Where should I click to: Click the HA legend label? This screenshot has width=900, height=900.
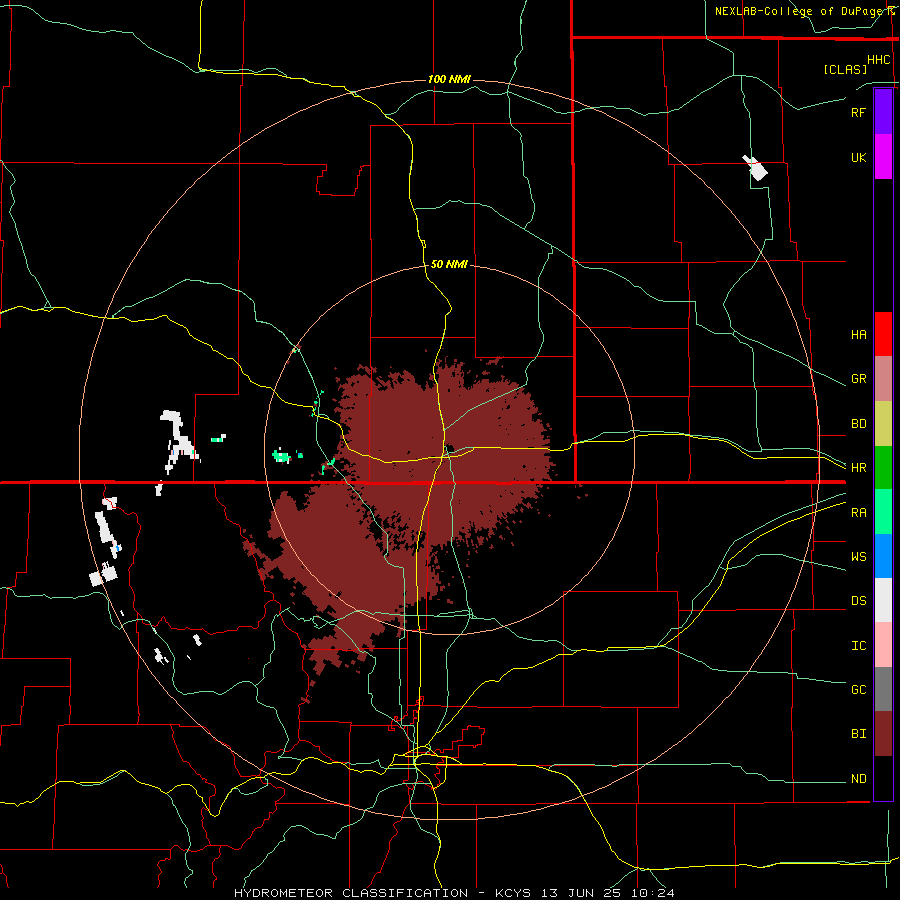[x=858, y=334]
